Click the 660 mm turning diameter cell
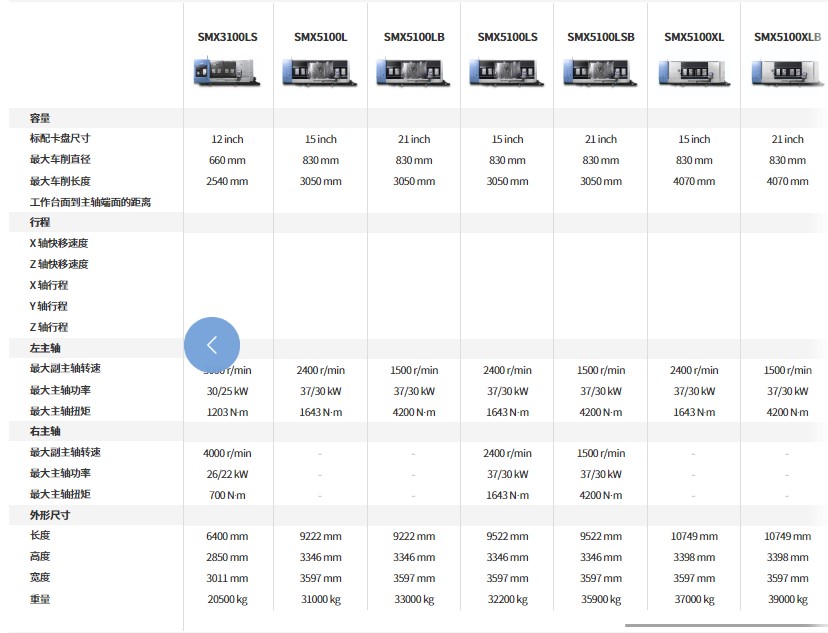This screenshot has width=828, height=633. (x=227, y=160)
